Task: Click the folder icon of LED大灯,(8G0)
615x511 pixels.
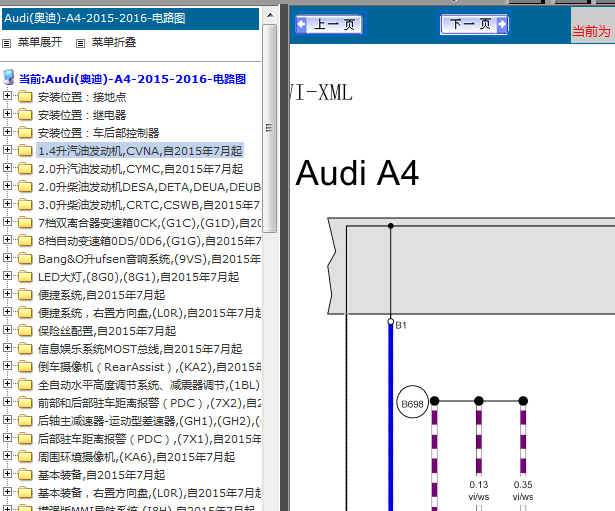Action: [25, 277]
